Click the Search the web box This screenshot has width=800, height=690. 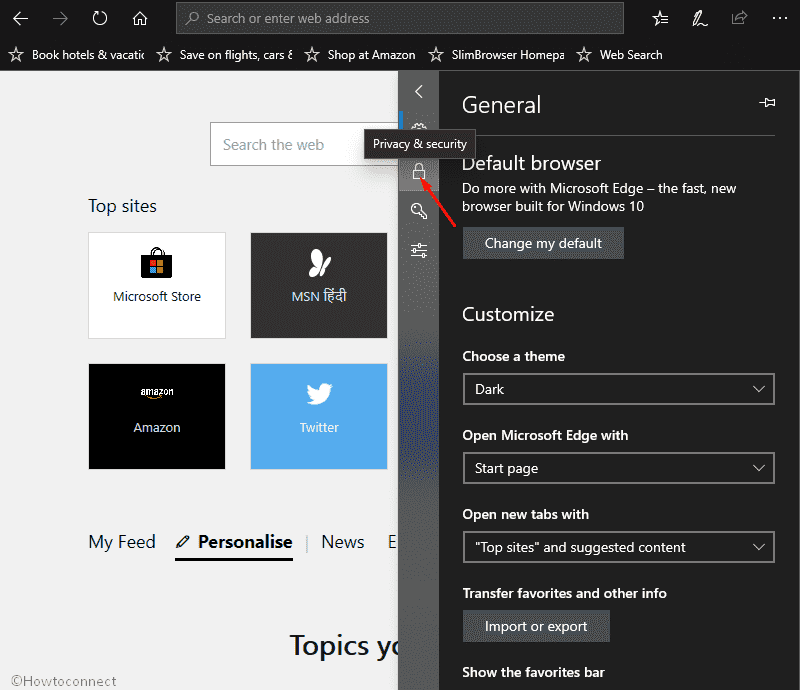304,144
